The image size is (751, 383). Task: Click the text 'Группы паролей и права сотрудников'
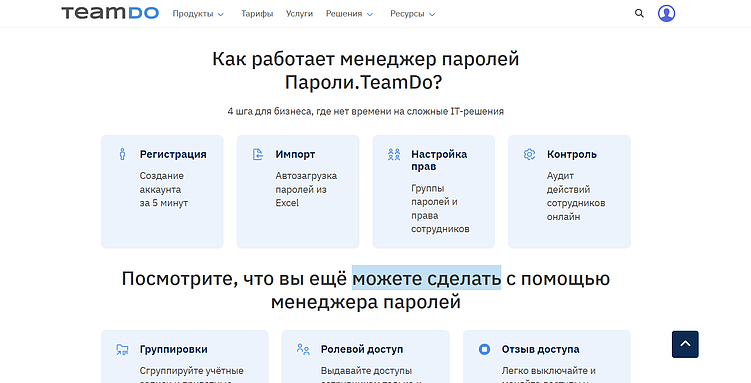[x=440, y=208]
